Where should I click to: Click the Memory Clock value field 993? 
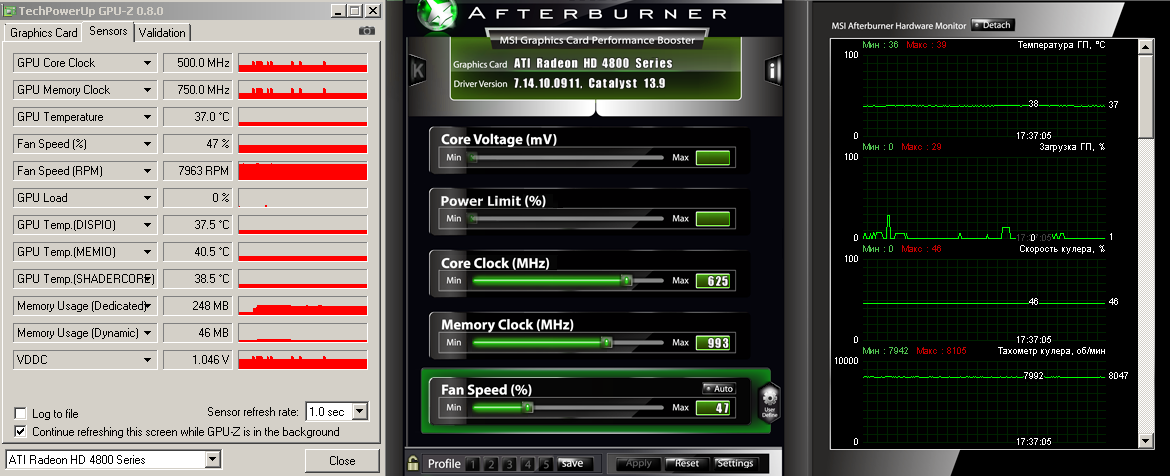[713, 343]
